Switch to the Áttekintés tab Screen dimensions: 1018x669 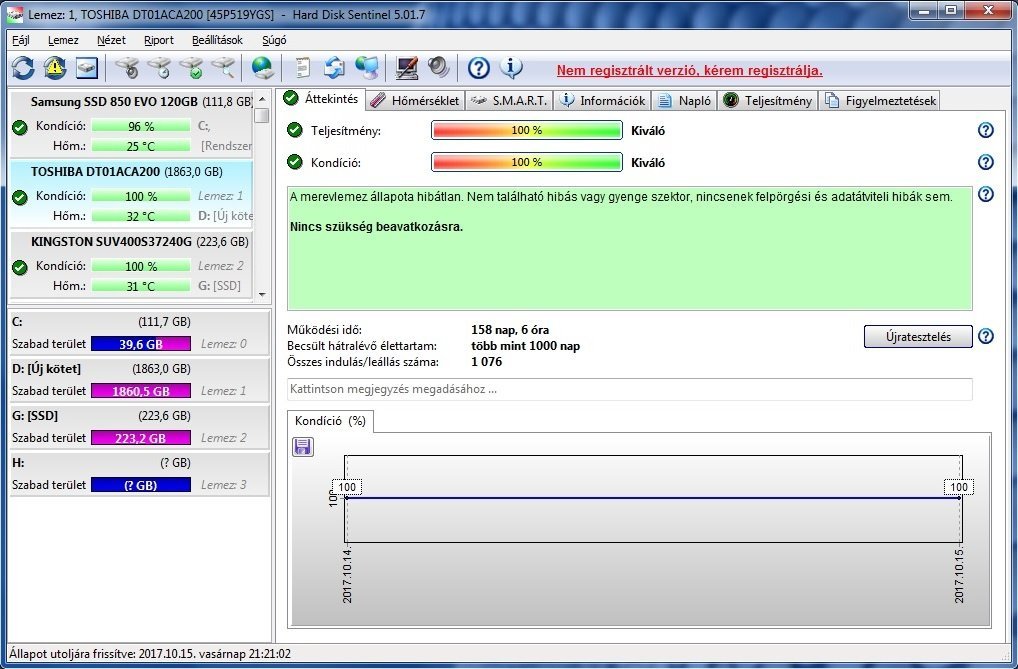pos(322,99)
